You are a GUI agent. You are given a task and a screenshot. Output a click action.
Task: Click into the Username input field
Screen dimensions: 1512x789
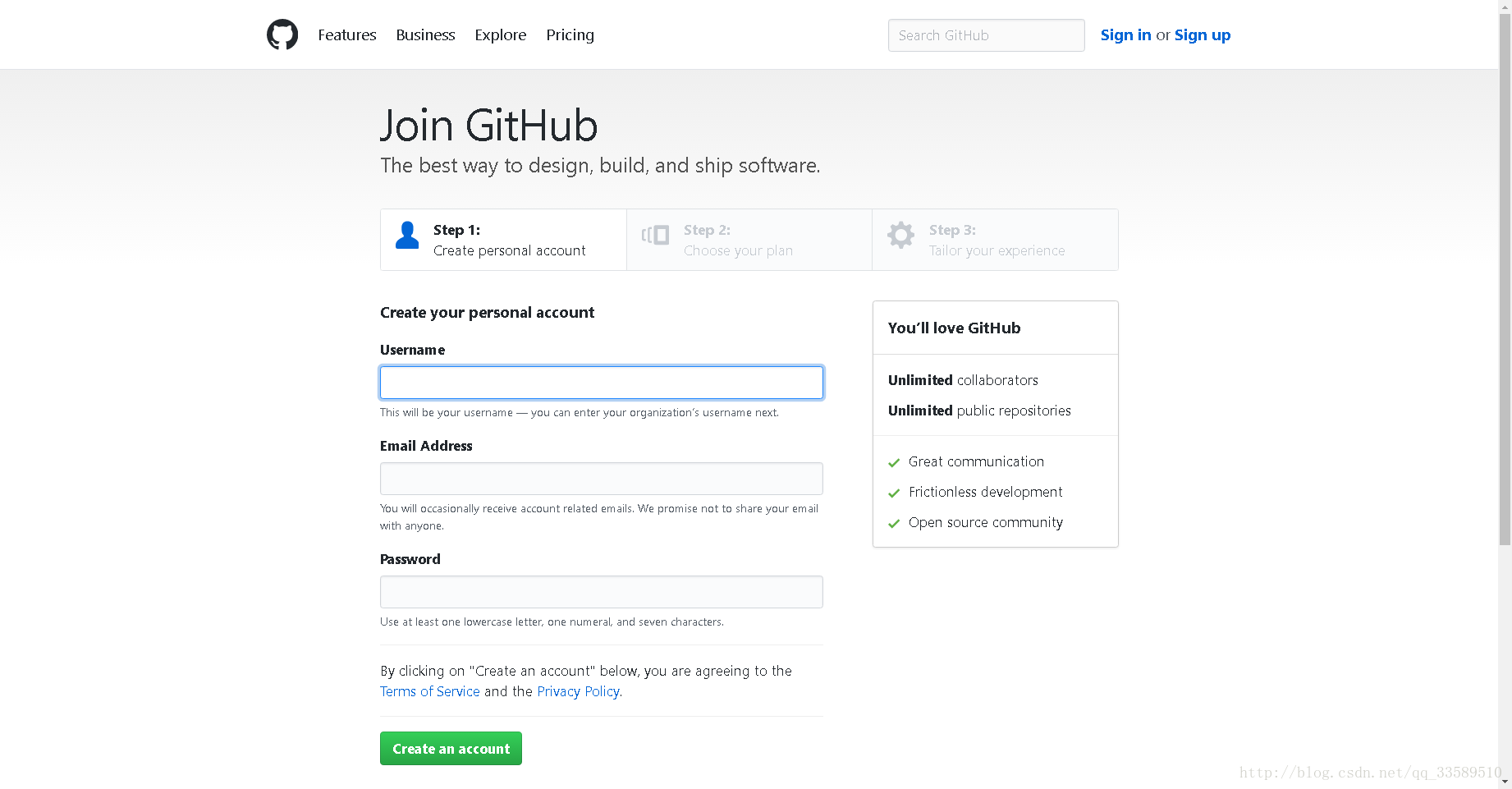(602, 383)
